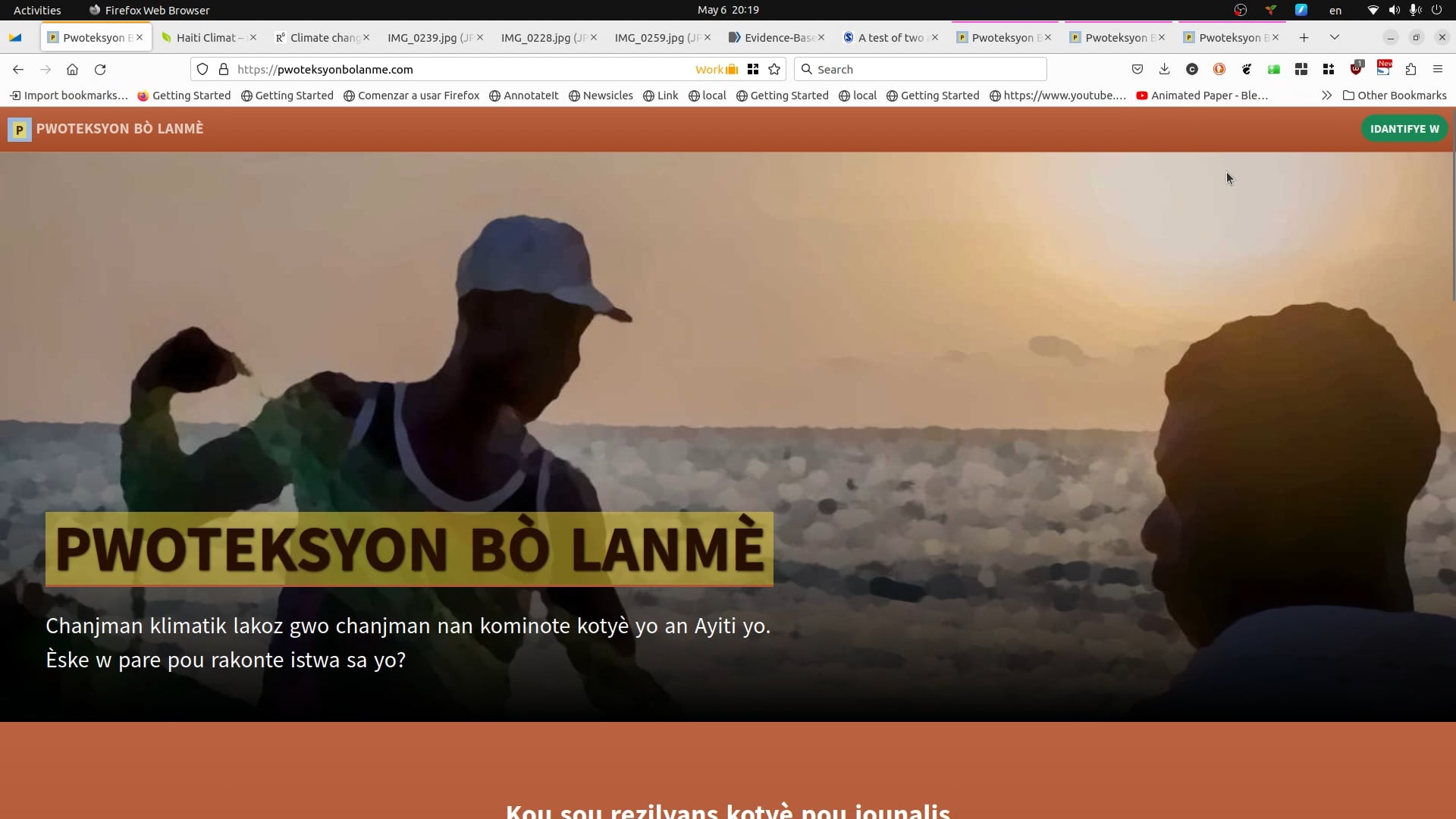
Task: Click the IDANTIFYE W button
Action: pos(1404,129)
